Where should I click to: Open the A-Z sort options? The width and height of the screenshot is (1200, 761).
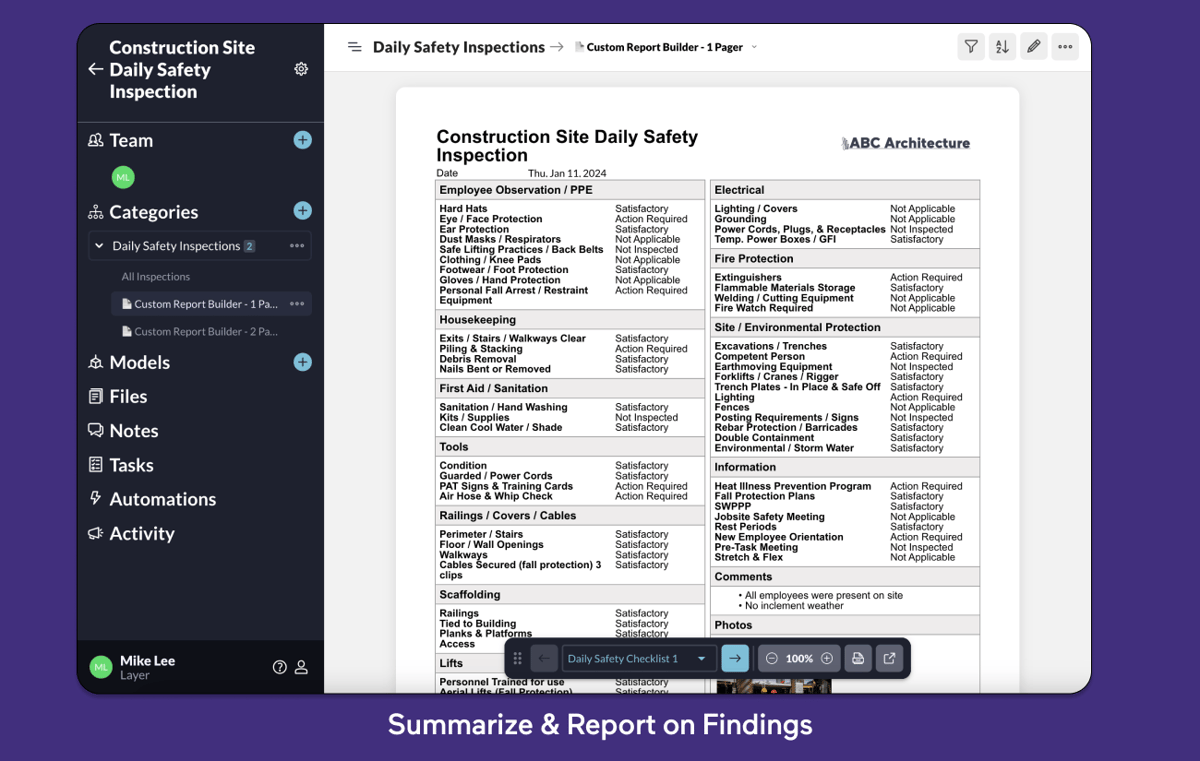click(1002, 46)
